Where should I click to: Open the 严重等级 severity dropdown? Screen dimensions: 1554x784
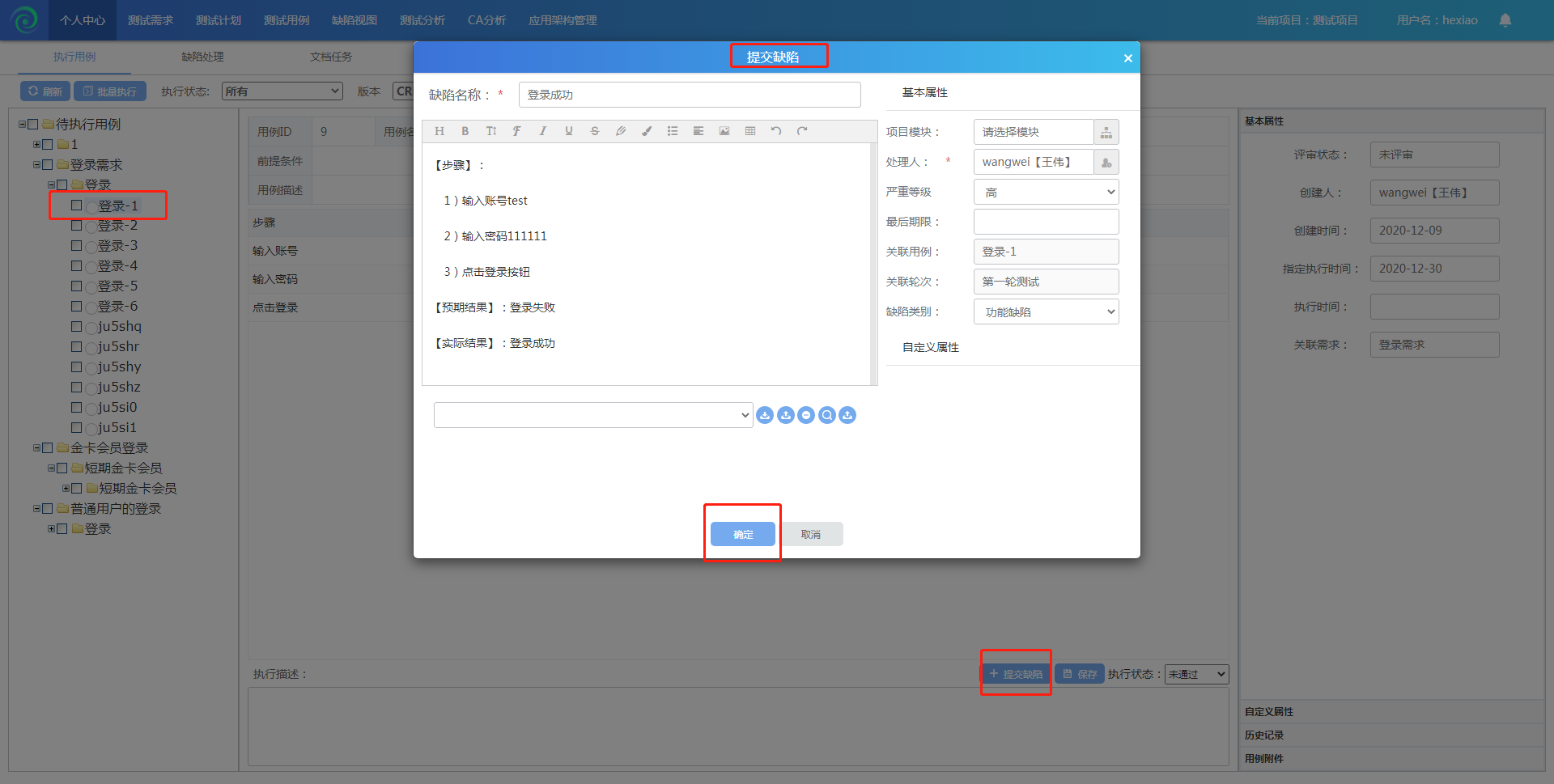(x=1046, y=192)
